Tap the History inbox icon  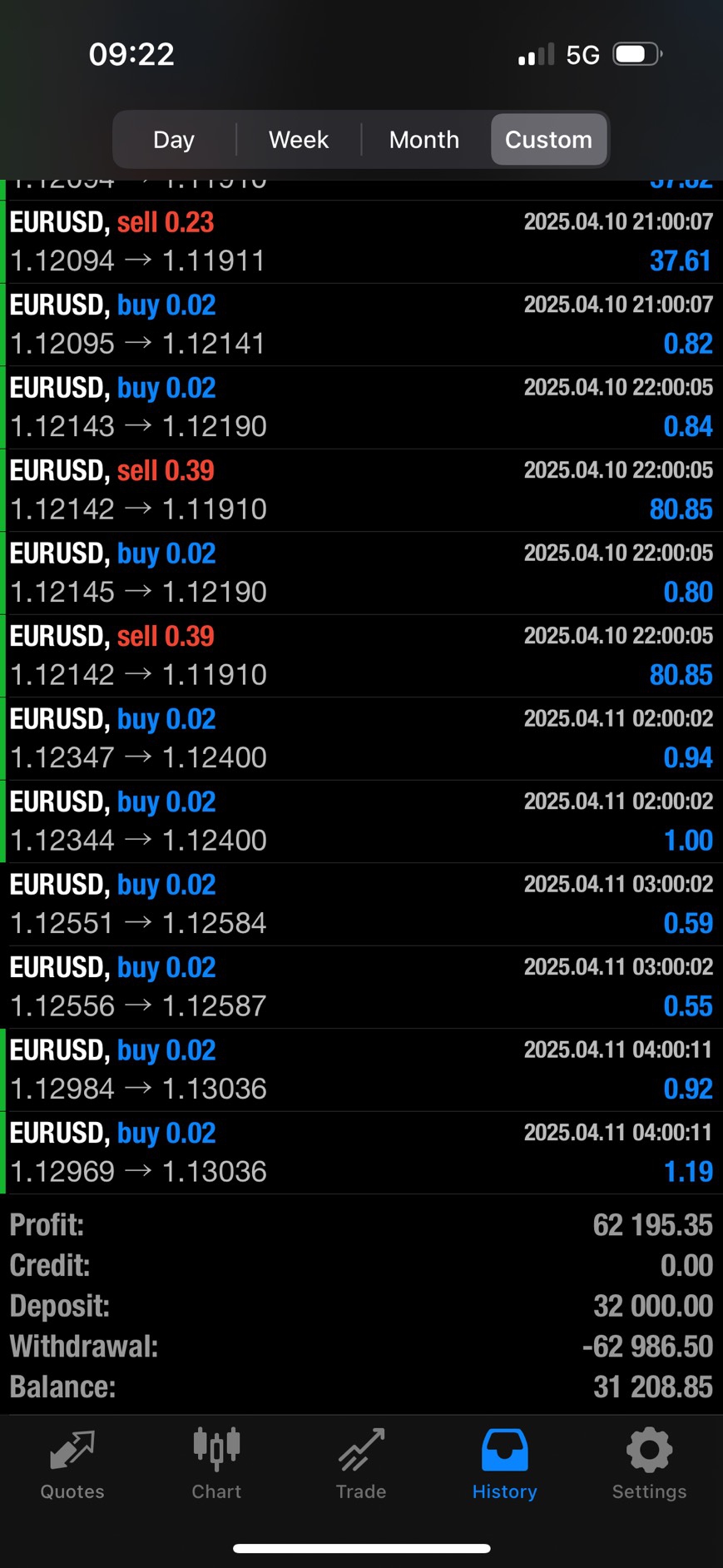click(x=504, y=1451)
